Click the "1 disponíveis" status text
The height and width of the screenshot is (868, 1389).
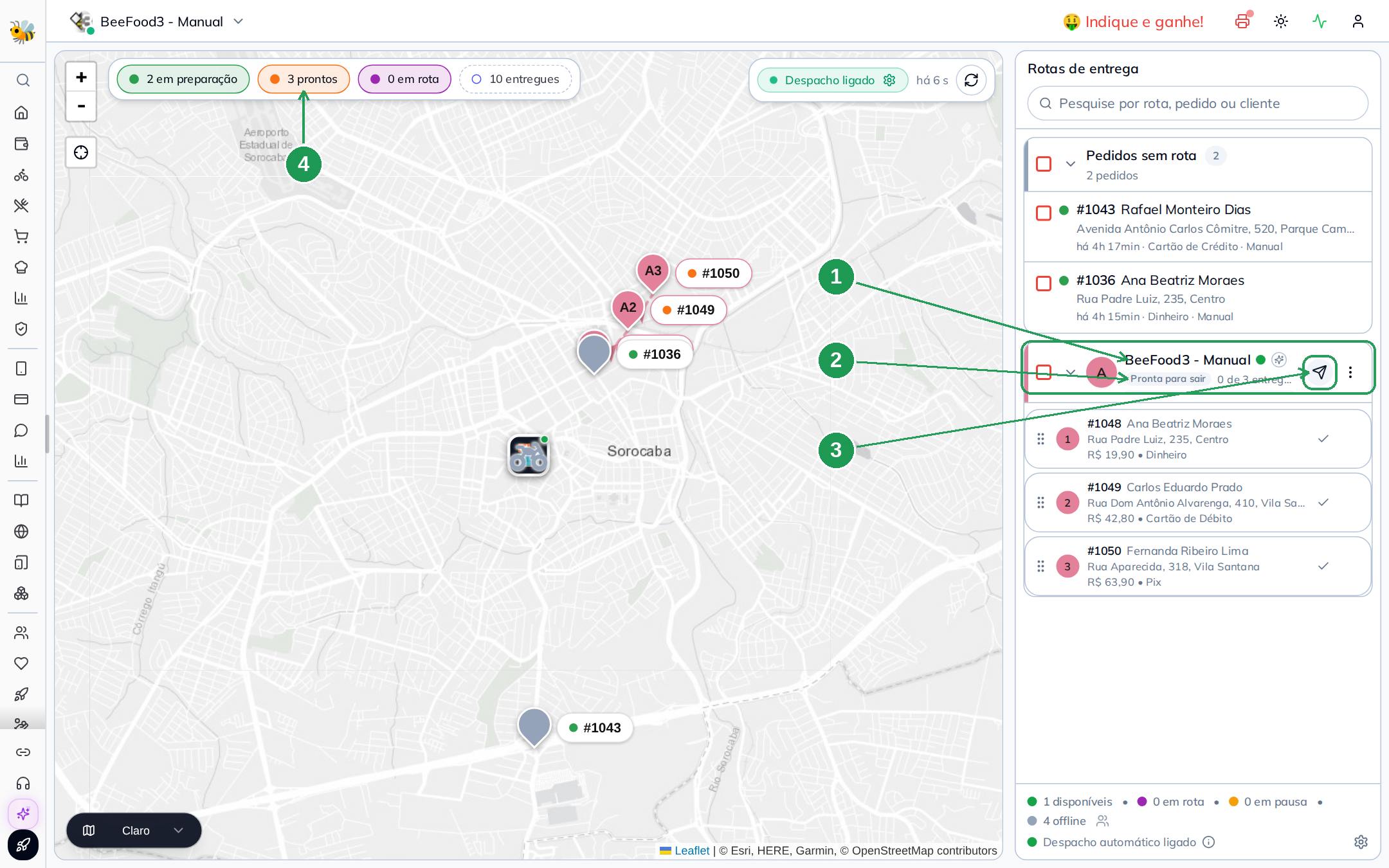coord(1078,802)
